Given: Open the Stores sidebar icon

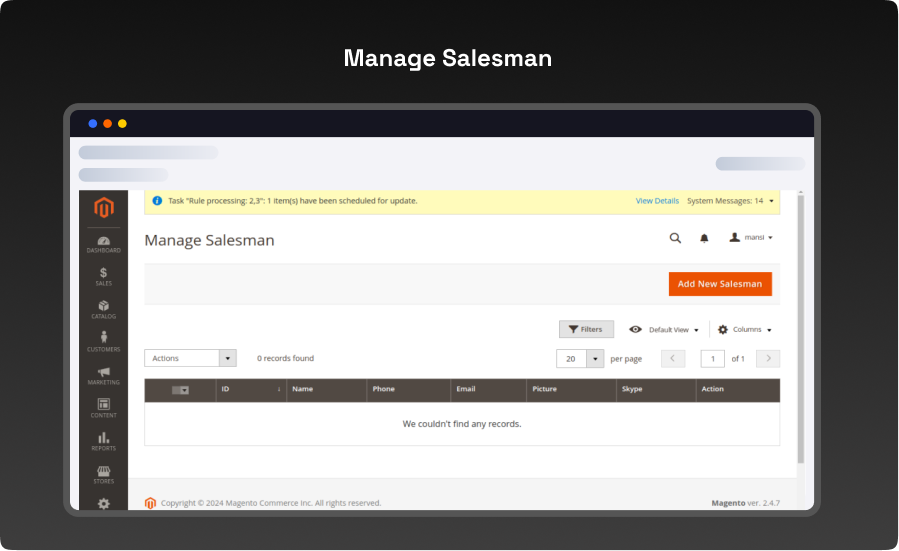Looking at the screenshot, I should click(104, 474).
